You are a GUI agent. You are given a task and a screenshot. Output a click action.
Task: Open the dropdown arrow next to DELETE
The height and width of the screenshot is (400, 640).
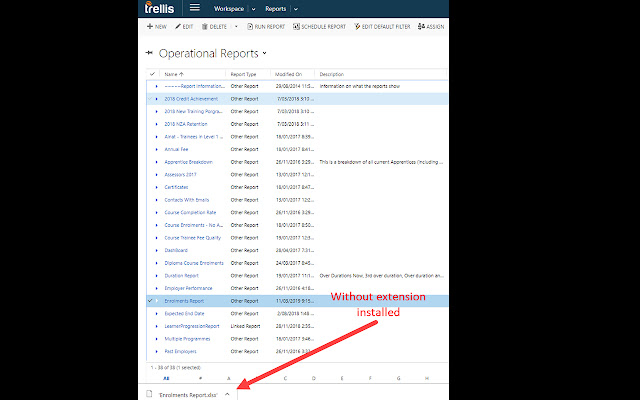pos(236,27)
